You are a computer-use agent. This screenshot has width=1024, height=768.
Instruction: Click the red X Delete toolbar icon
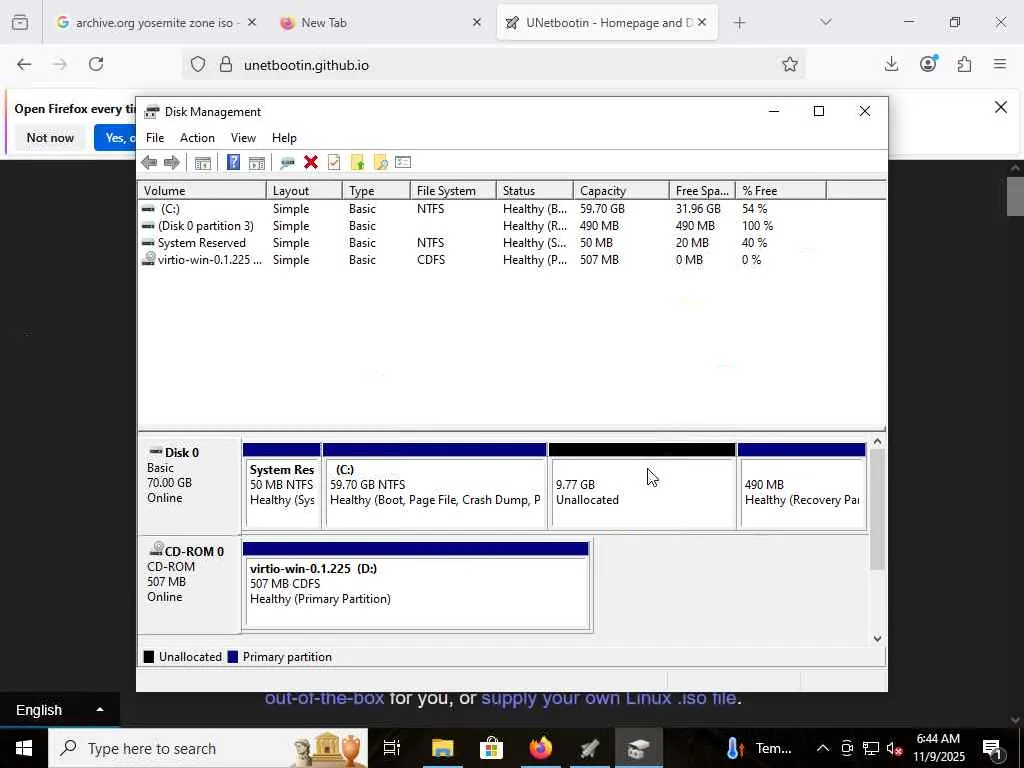tap(311, 163)
